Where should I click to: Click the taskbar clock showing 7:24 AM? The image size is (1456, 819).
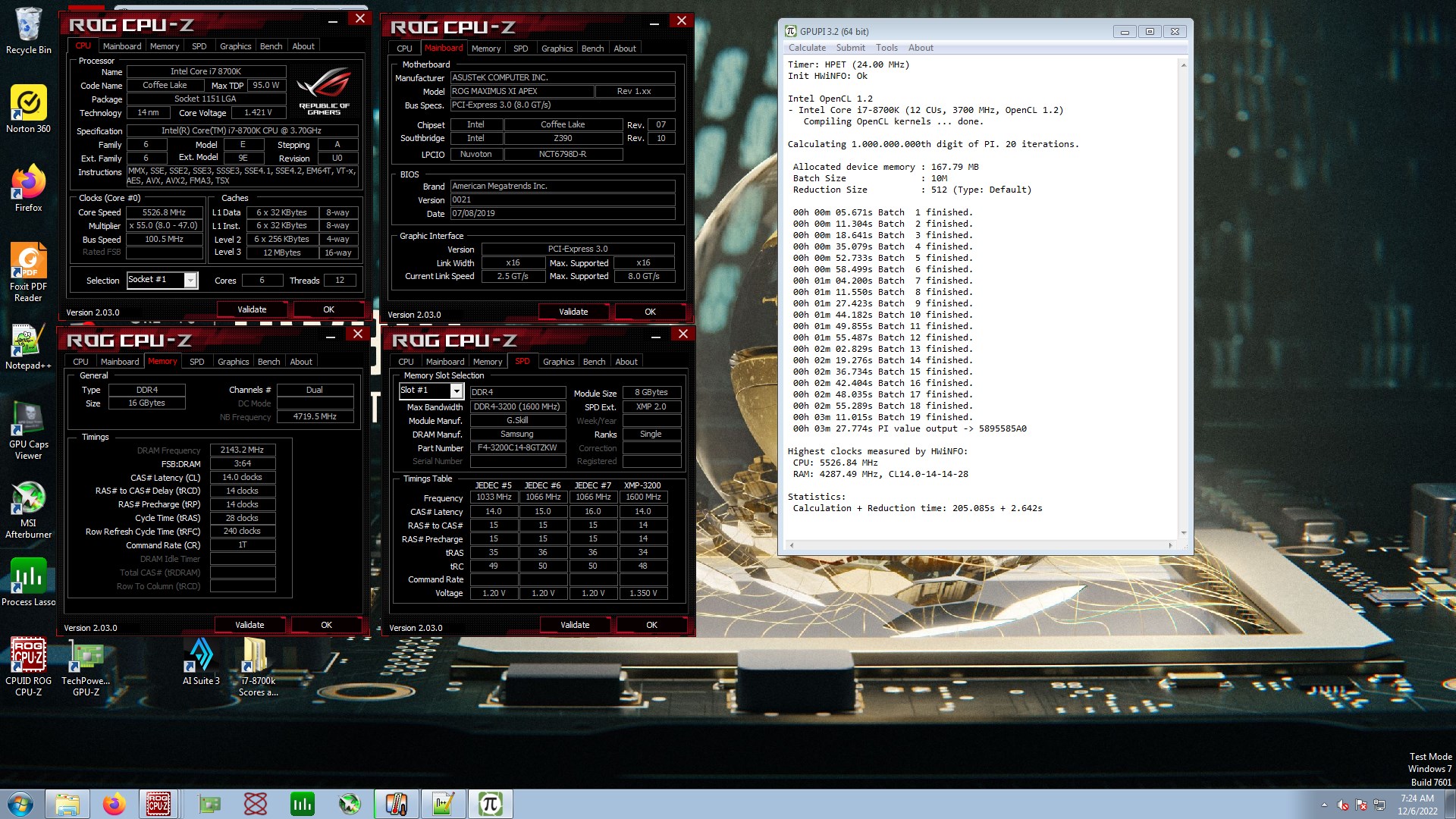click(1417, 804)
